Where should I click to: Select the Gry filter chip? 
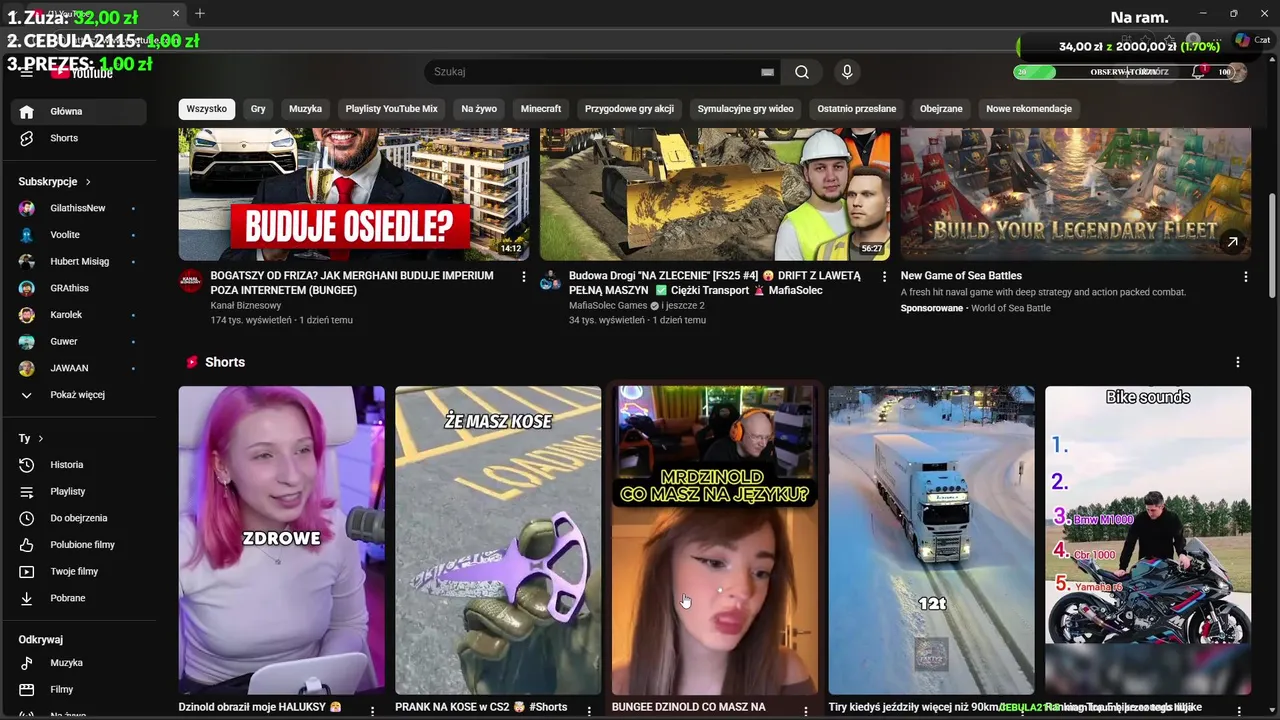tap(258, 108)
